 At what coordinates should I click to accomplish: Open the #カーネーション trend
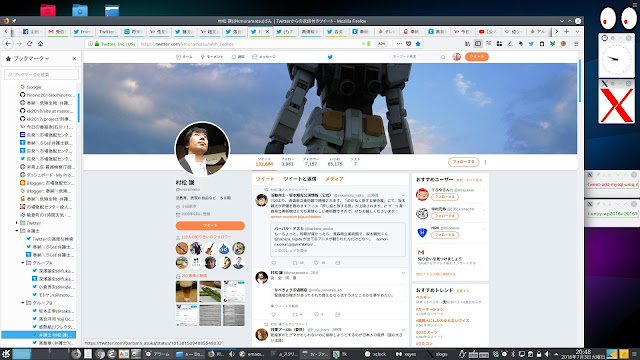(x=430, y=309)
